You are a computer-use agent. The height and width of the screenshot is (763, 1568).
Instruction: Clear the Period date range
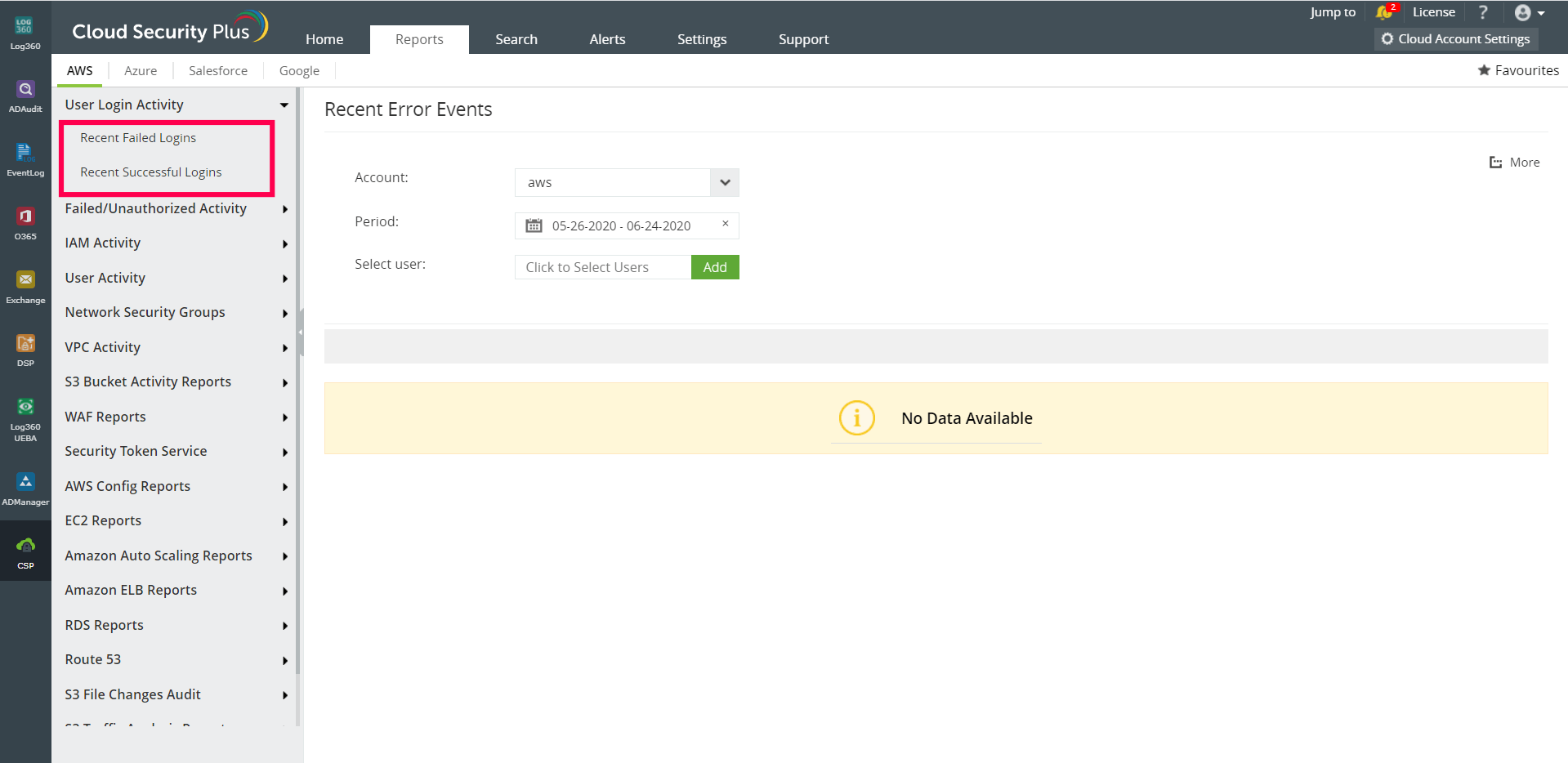[725, 223]
